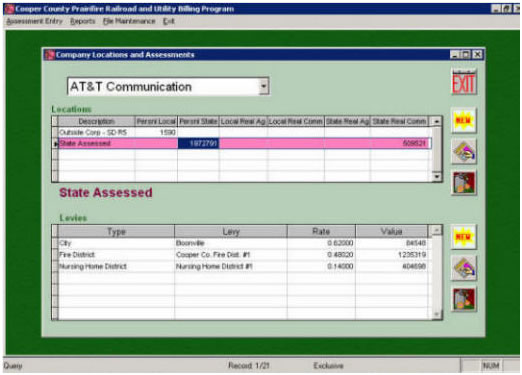
Task: Click the Levies grid scroll-down arrow
Action: [436, 314]
